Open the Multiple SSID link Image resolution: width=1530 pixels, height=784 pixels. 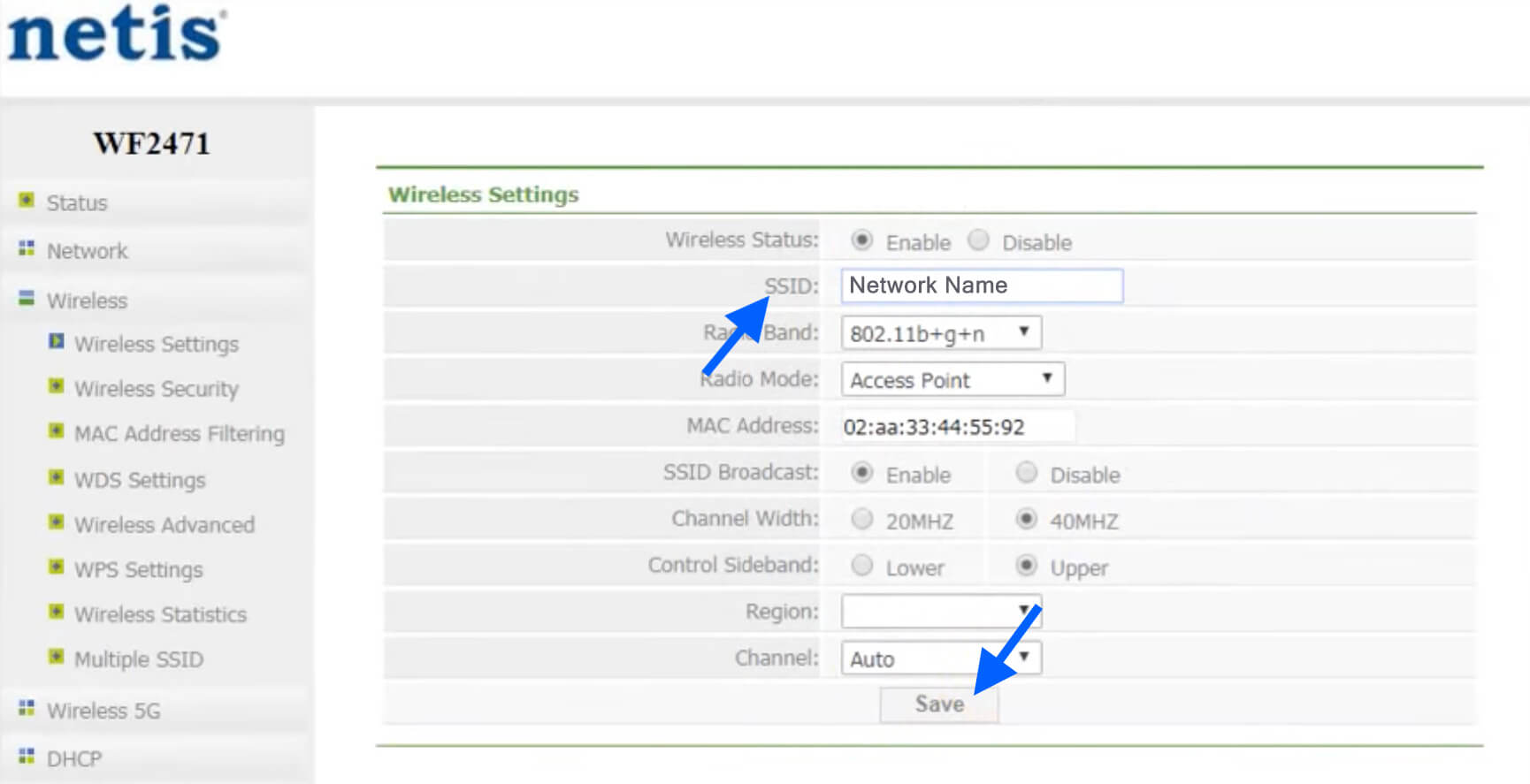click(138, 660)
